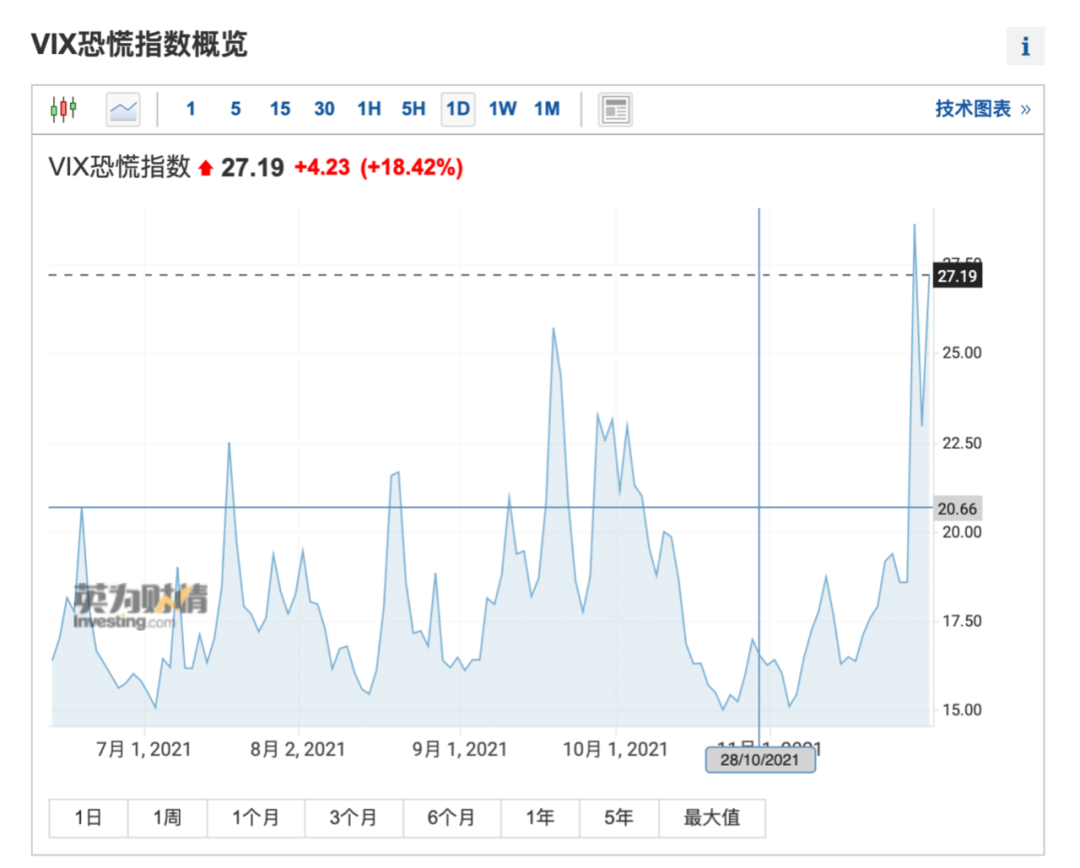Image resolution: width=1080 pixels, height=868 pixels.
Task: Click the 17.50 y-axis value
Action: tap(962, 621)
